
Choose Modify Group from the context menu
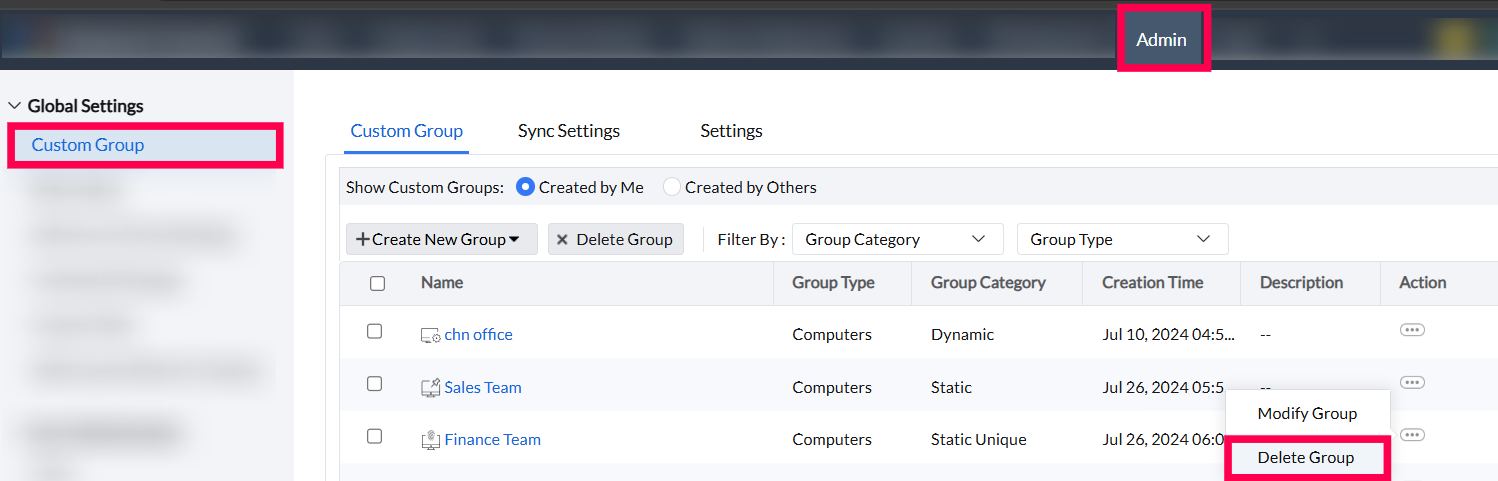pos(1306,413)
